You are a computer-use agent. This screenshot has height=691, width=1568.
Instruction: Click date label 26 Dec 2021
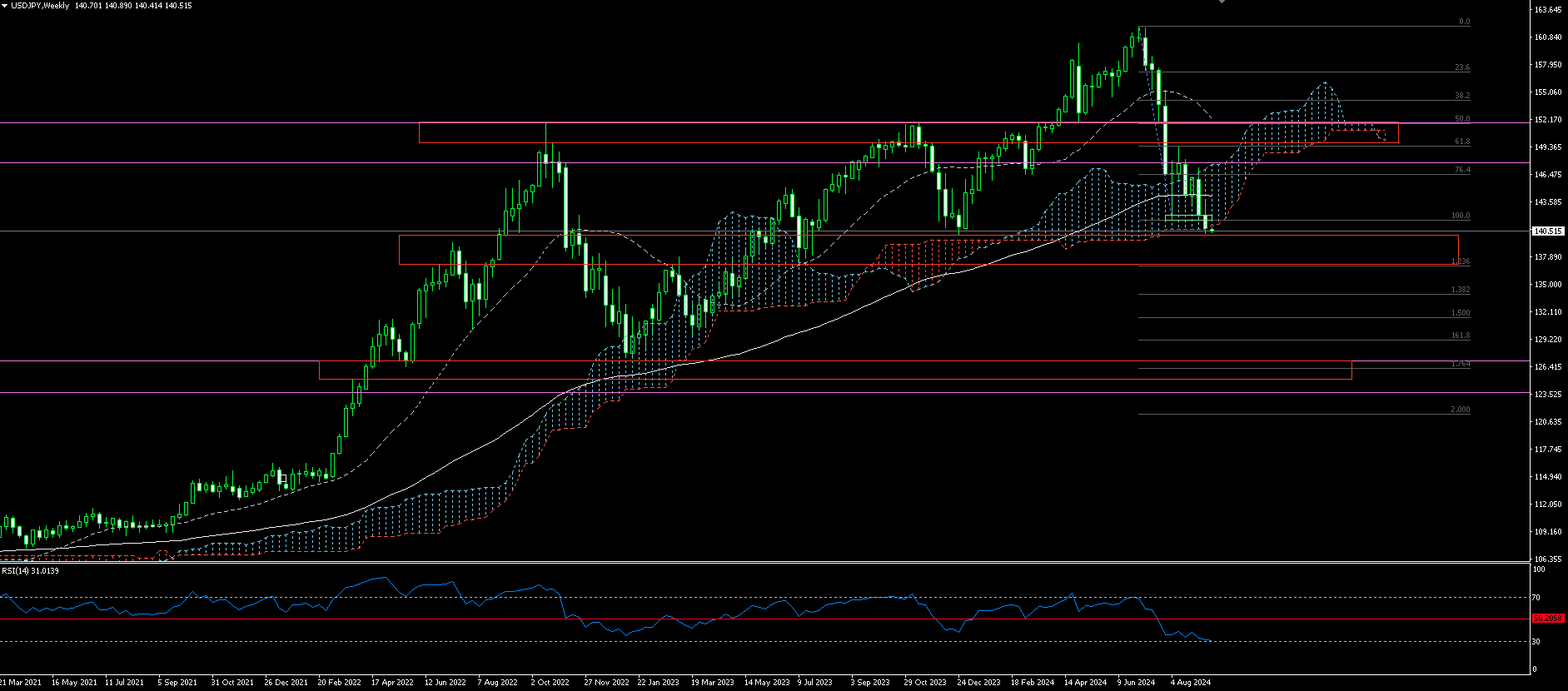coord(286,683)
